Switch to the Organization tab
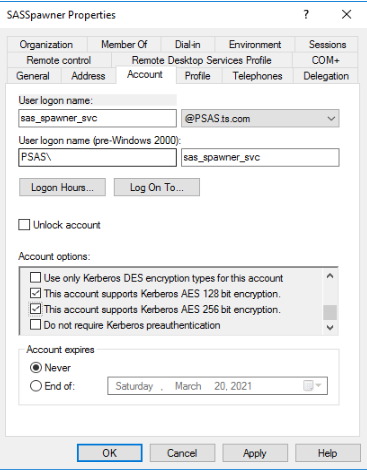The image size is (367, 472). click(46, 44)
